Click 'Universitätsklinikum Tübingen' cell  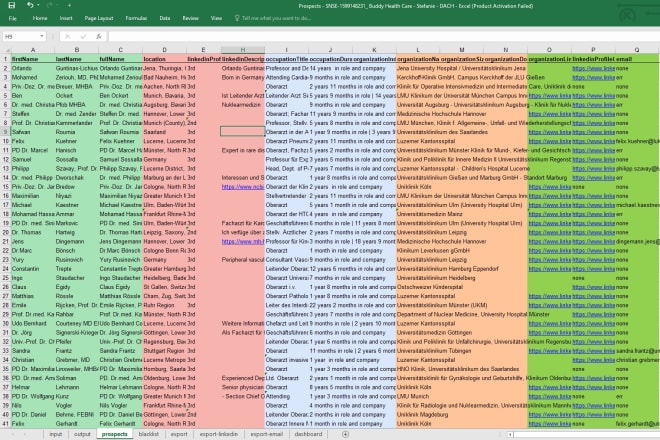pos(434,351)
